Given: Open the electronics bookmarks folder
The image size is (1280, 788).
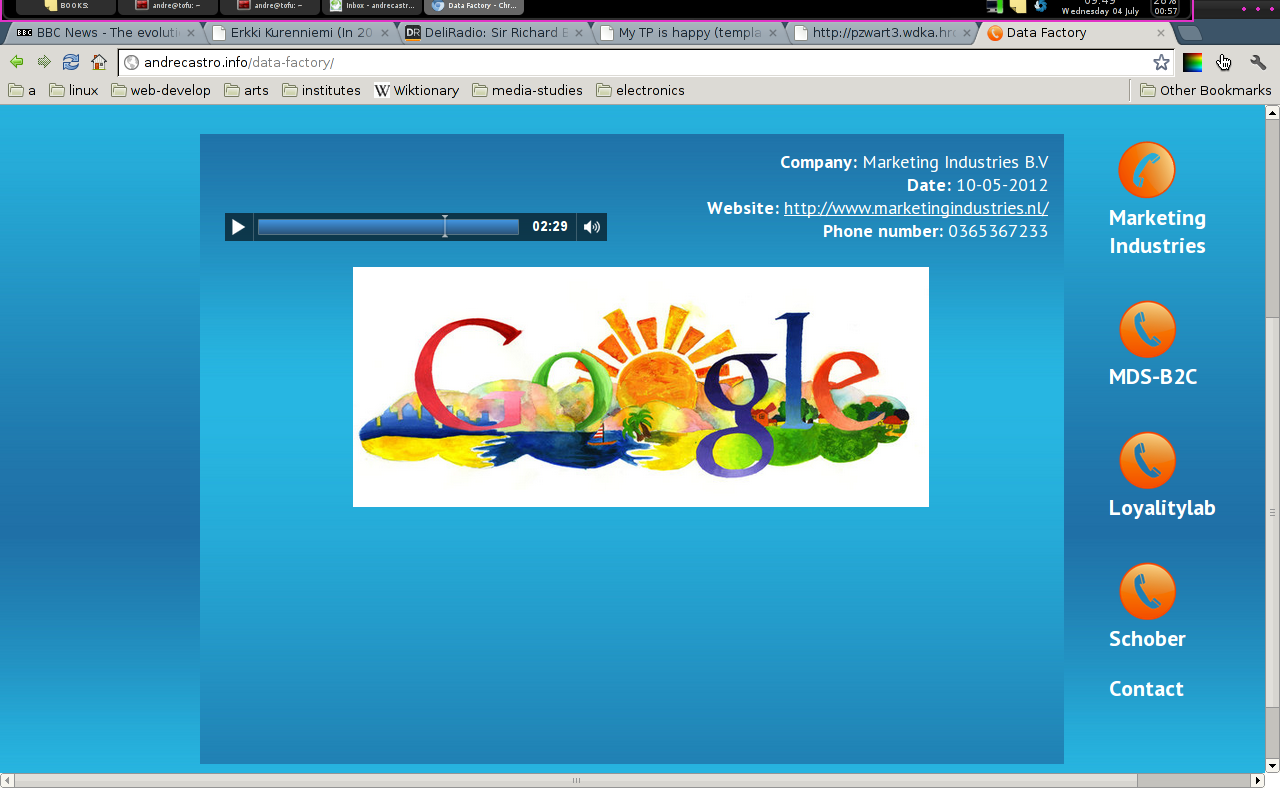Looking at the screenshot, I should click(640, 90).
